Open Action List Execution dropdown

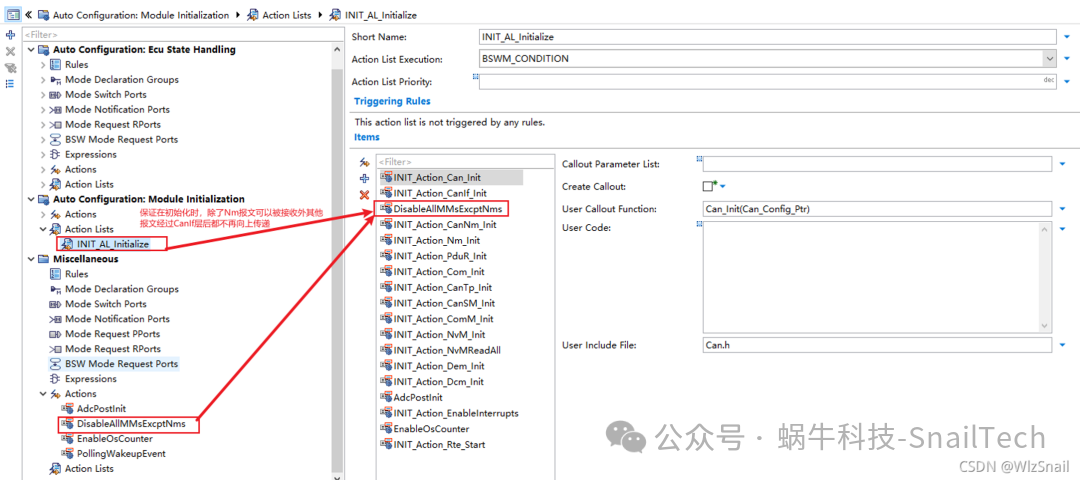[1049, 59]
